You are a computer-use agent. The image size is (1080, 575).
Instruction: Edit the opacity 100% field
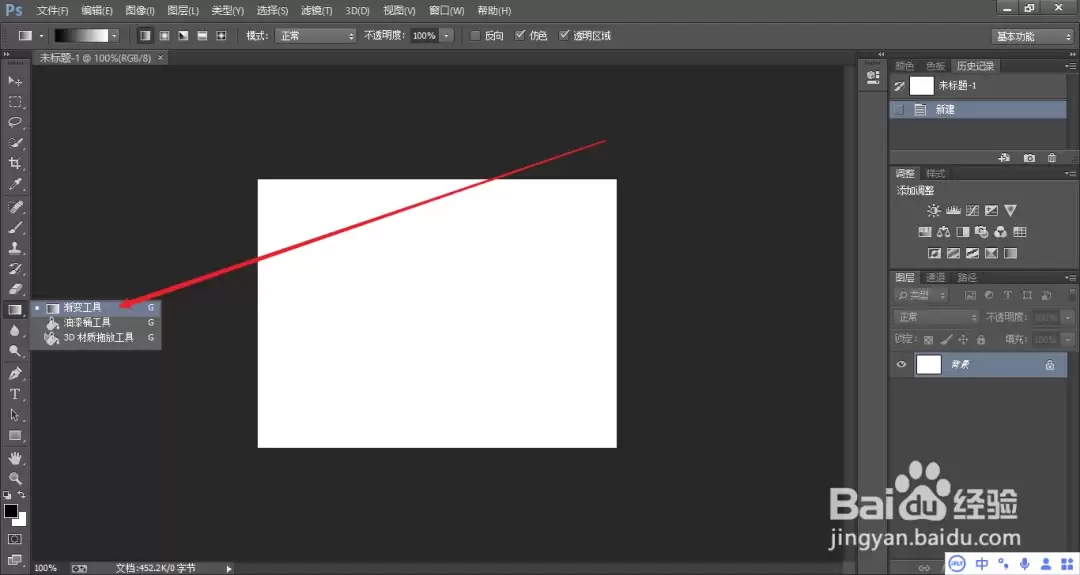click(x=424, y=36)
